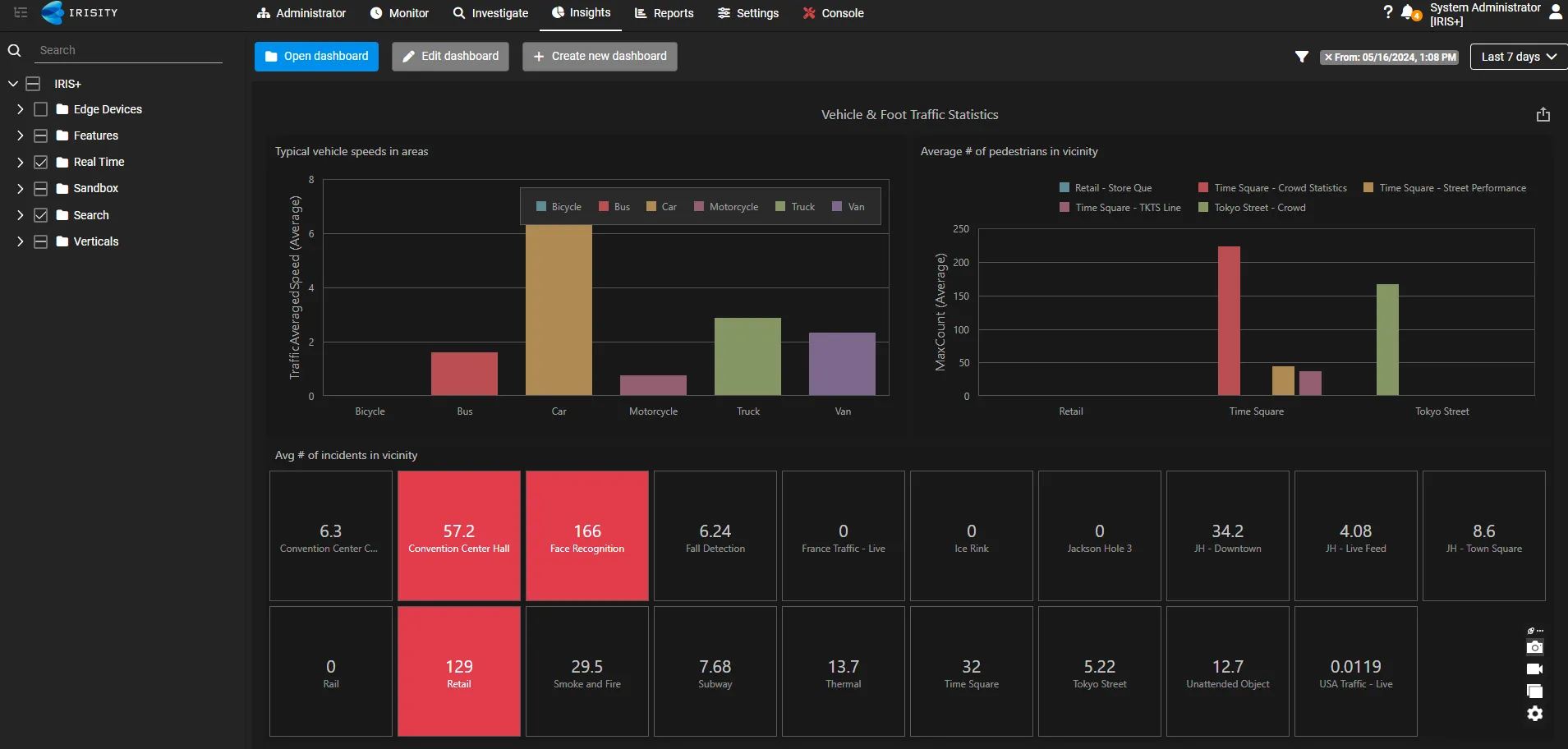Open the Reports menu
The height and width of the screenshot is (749, 1568).
(664, 13)
